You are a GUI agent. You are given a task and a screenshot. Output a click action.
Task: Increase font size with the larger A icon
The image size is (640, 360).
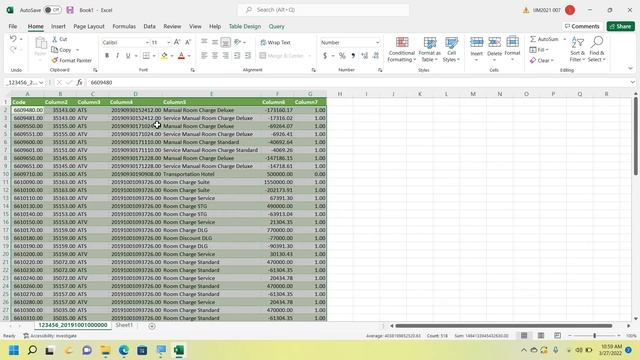[177, 42]
